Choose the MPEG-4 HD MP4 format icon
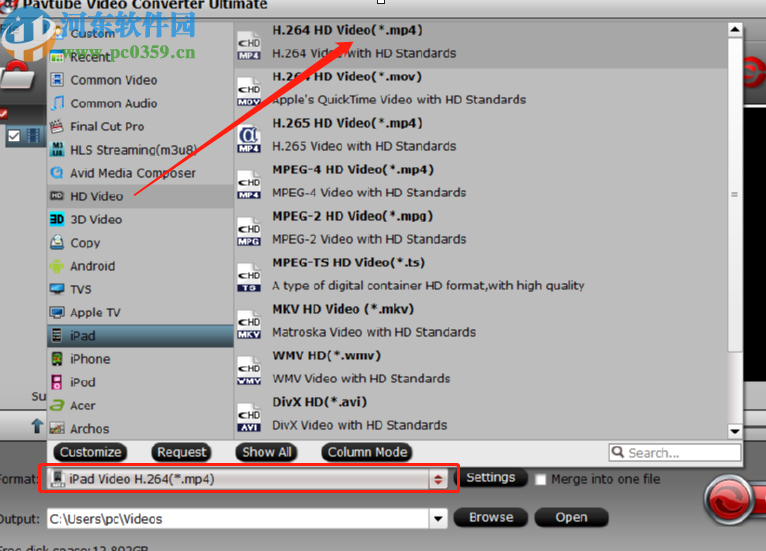The height and width of the screenshot is (551, 766). click(249, 184)
